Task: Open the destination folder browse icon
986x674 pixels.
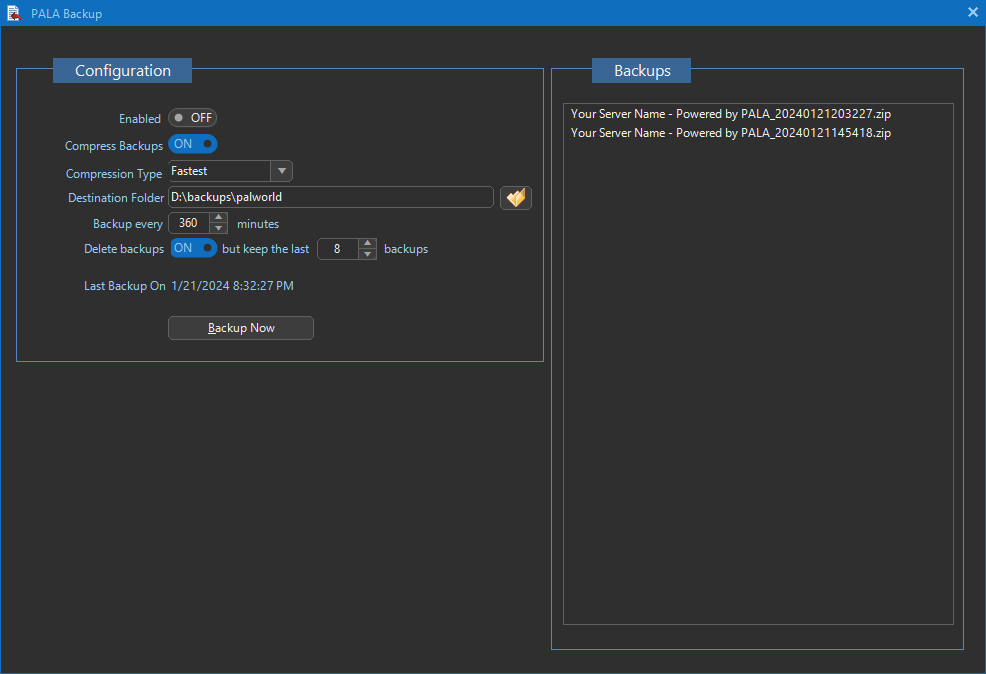Action: [x=515, y=198]
